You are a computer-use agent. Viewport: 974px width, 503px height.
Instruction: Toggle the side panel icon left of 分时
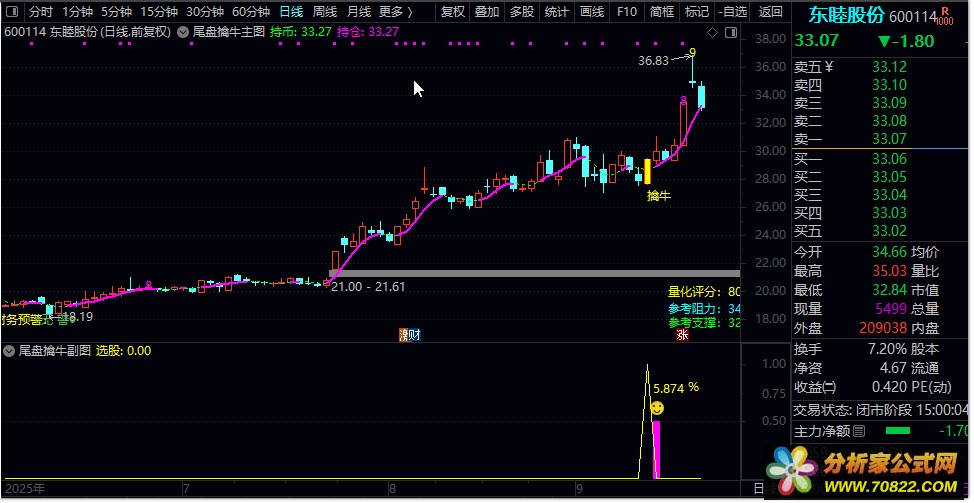(x=13, y=11)
